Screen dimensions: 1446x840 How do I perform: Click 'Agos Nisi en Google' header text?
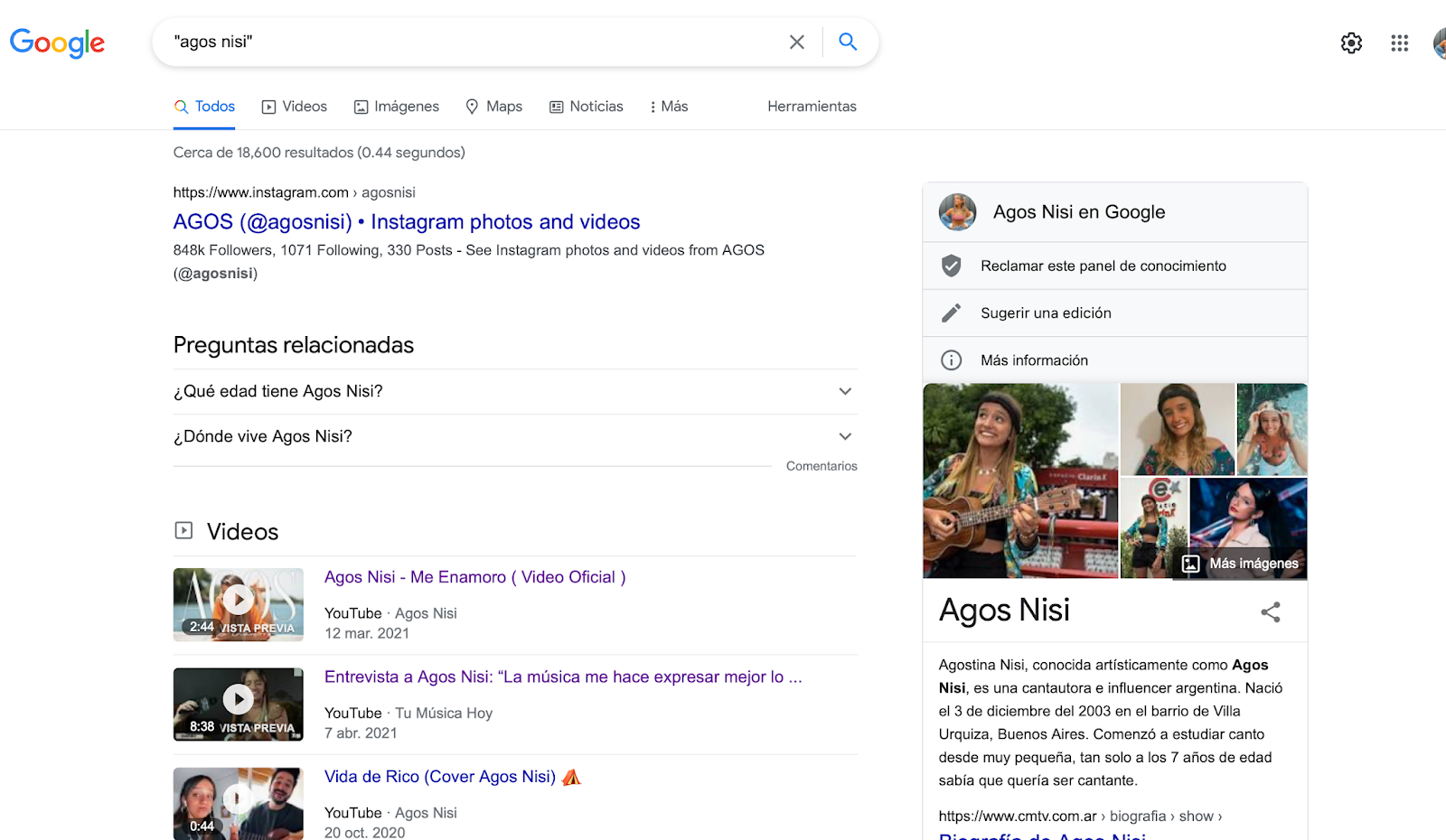pyautogui.click(x=1079, y=212)
